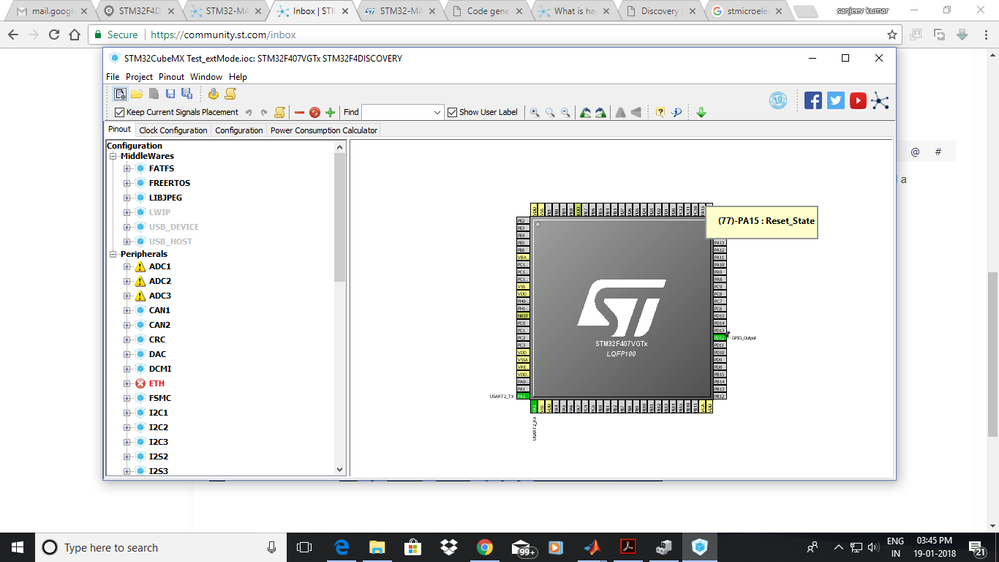Select CRC in the peripherals tree
Viewport: 999px width, 562px height.
click(x=157, y=340)
